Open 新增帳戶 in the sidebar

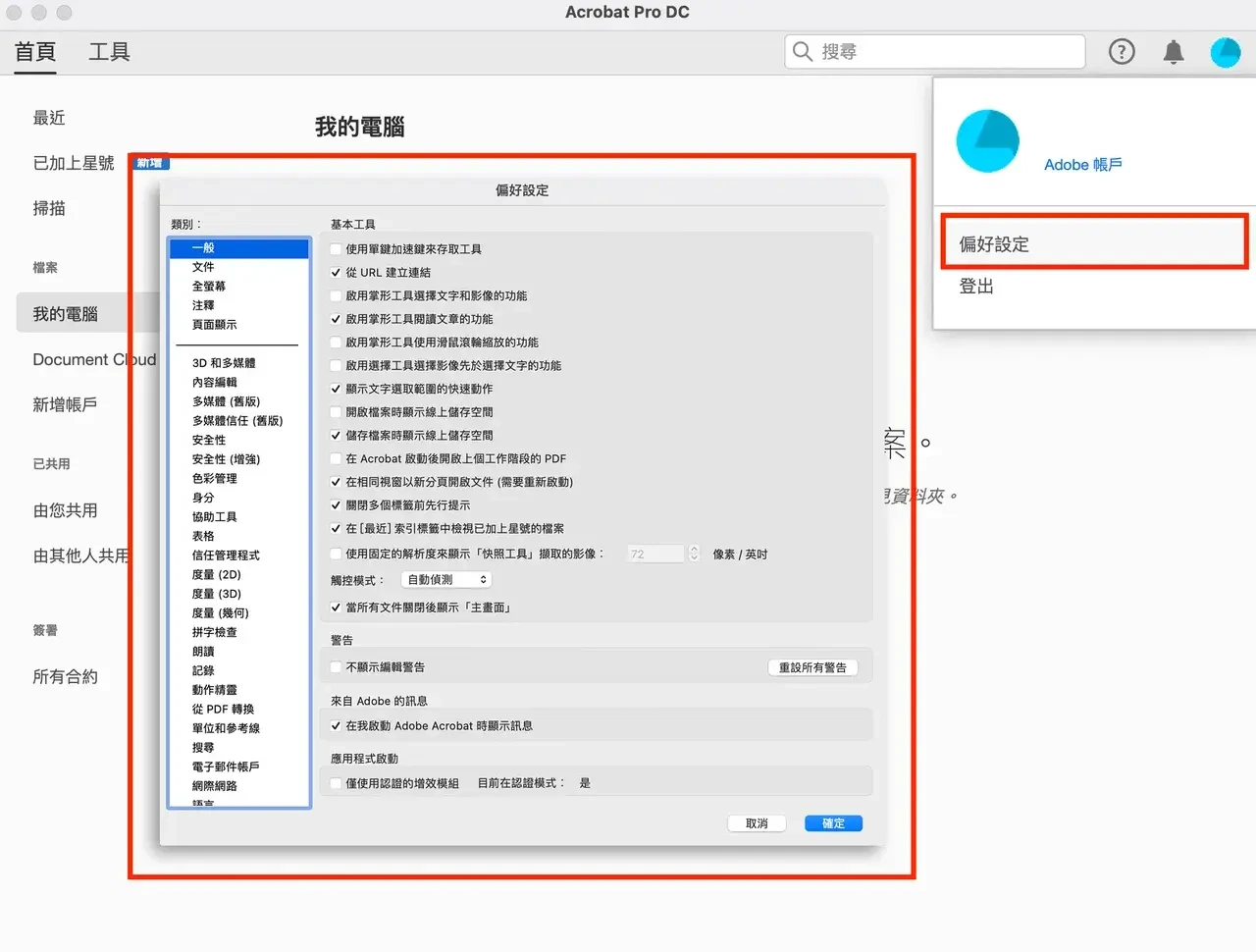(x=65, y=404)
